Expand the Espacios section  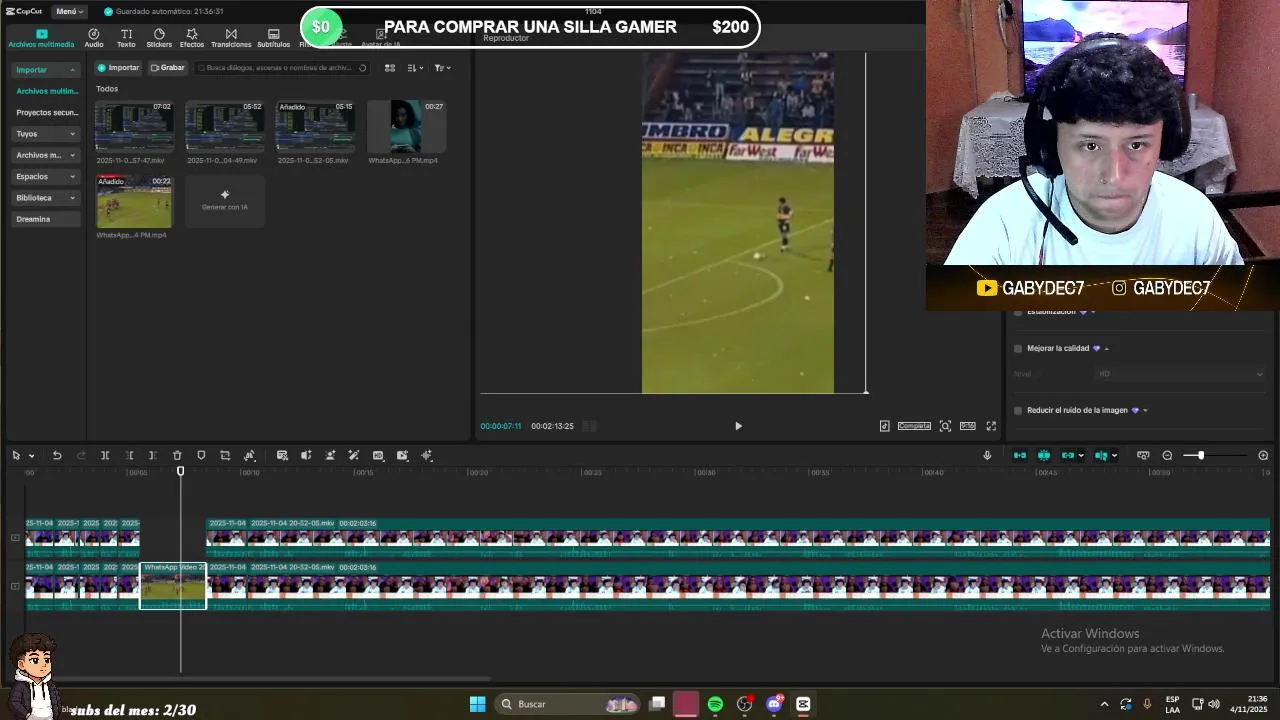tap(72, 177)
